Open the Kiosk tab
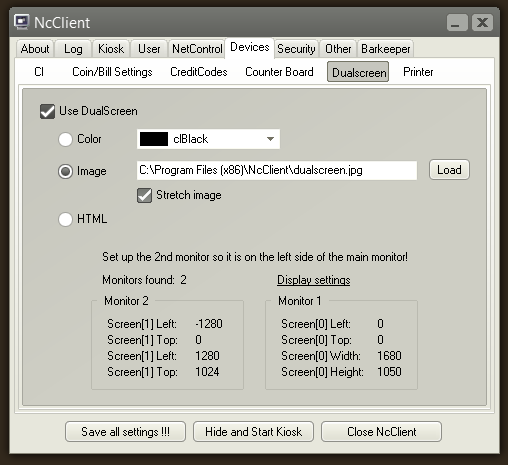Image resolution: width=508 pixels, height=465 pixels. pos(111,49)
